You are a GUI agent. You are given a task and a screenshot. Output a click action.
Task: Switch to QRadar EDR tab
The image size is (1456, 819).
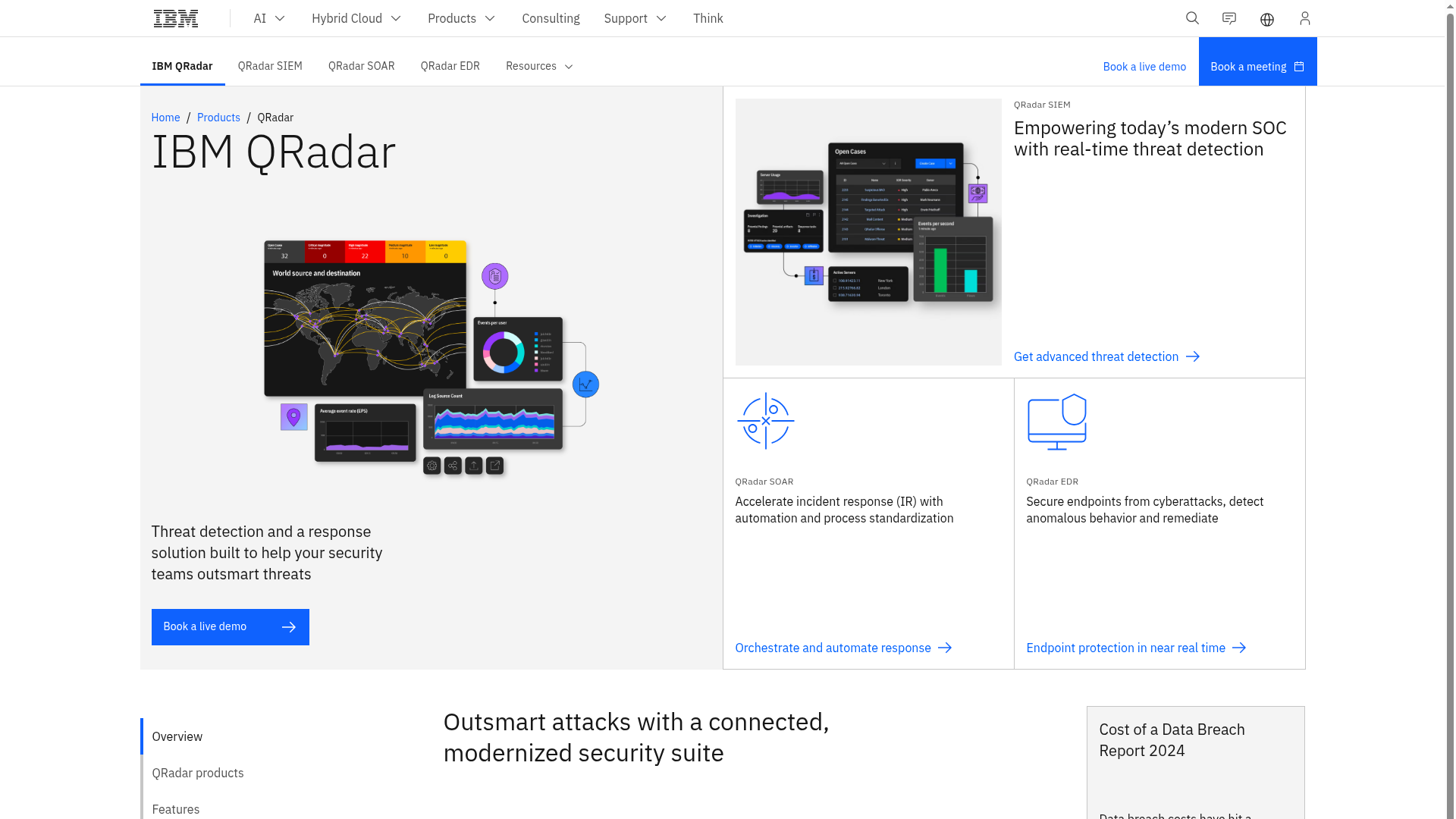pos(450,66)
